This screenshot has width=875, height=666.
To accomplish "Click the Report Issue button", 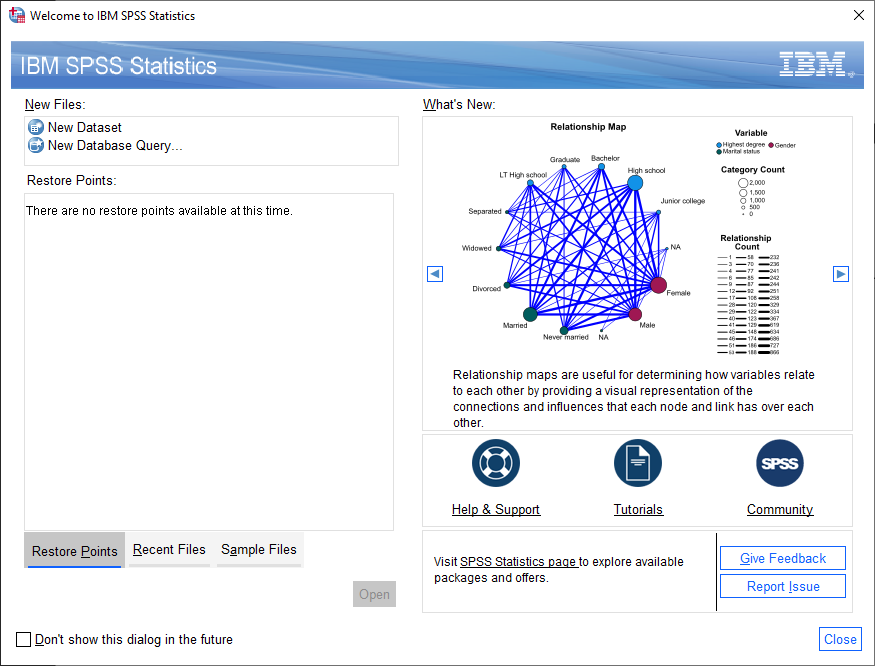I will pos(783,586).
